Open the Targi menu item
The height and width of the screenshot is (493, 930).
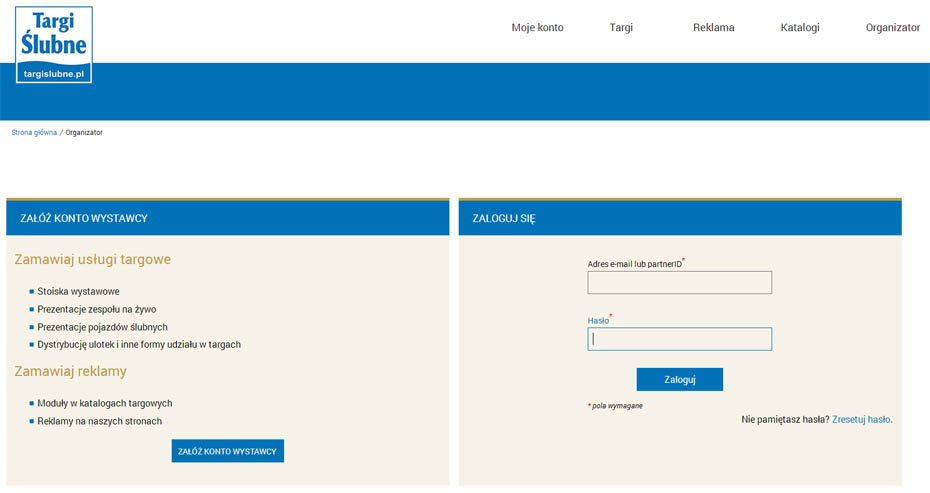coord(621,28)
